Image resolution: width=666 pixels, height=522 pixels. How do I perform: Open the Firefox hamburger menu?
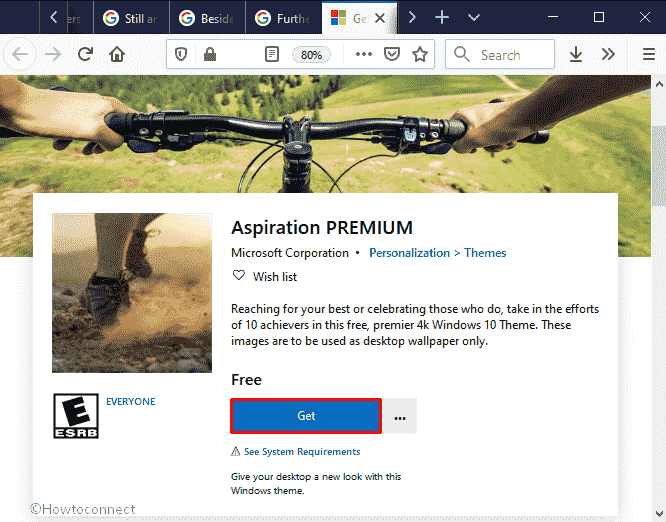pos(649,54)
